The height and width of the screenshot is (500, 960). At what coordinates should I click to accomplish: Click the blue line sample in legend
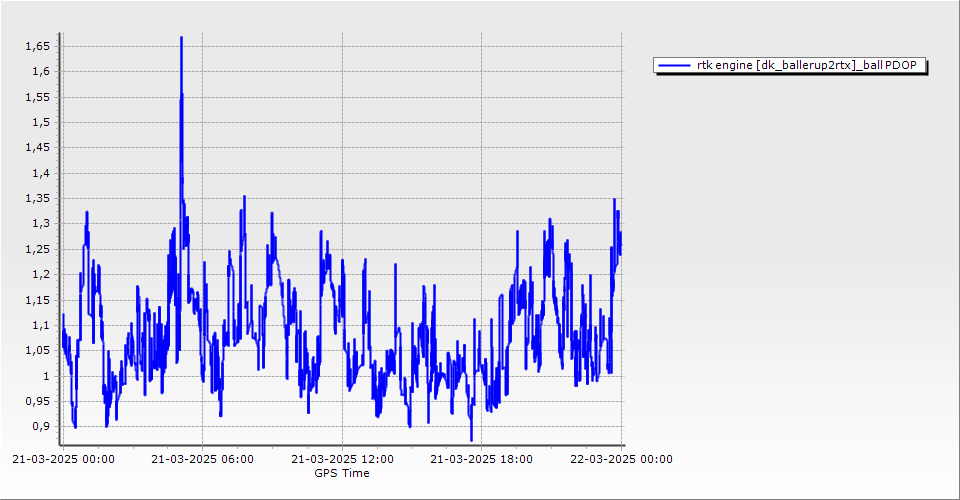(x=674, y=65)
